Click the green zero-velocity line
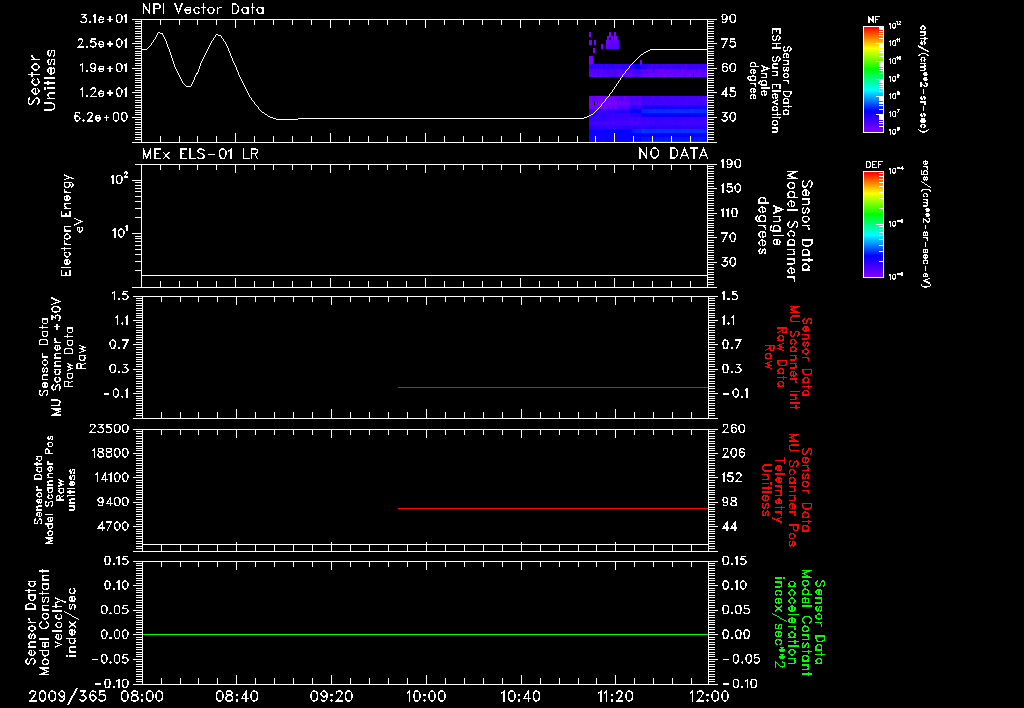 pyautogui.click(x=425, y=634)
